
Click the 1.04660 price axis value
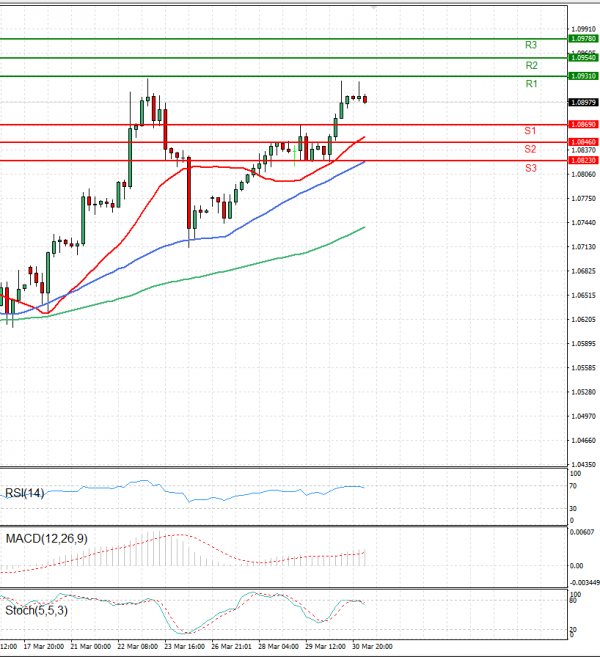click(583, 440)
